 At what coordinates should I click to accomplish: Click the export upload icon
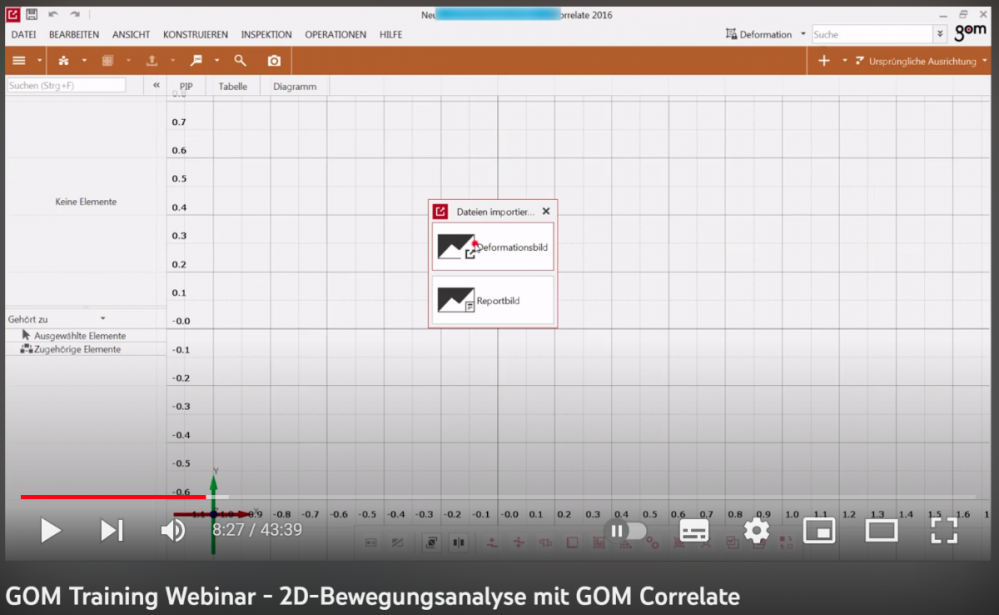(x=152, y=61)
